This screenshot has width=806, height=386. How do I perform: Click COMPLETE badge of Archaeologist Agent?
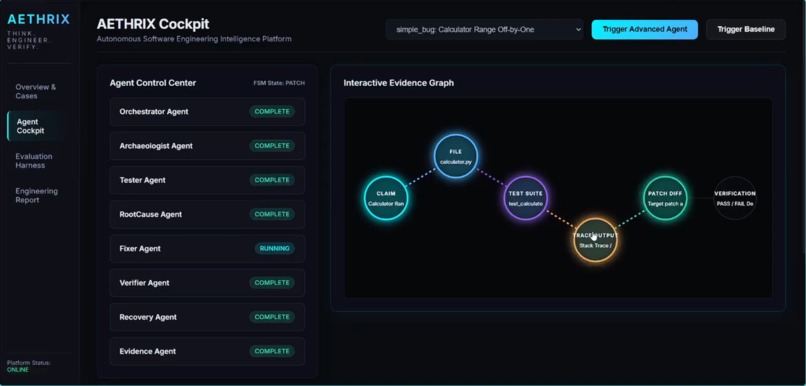[272, 146]
